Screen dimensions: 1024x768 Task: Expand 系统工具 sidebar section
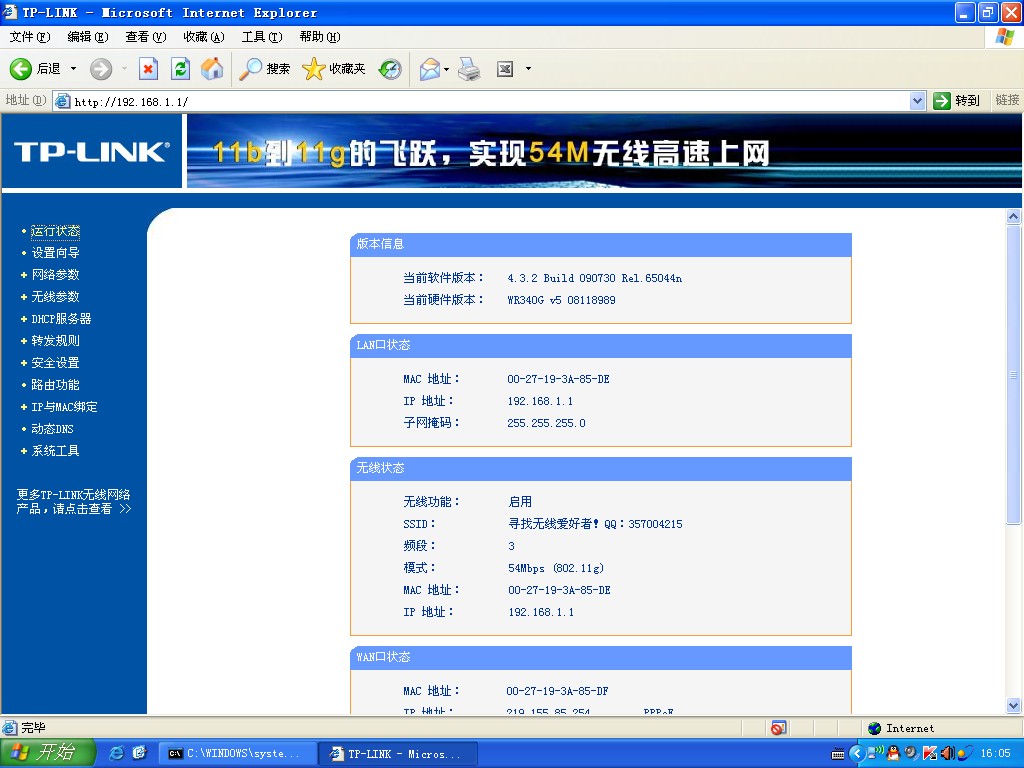[56, 451]
